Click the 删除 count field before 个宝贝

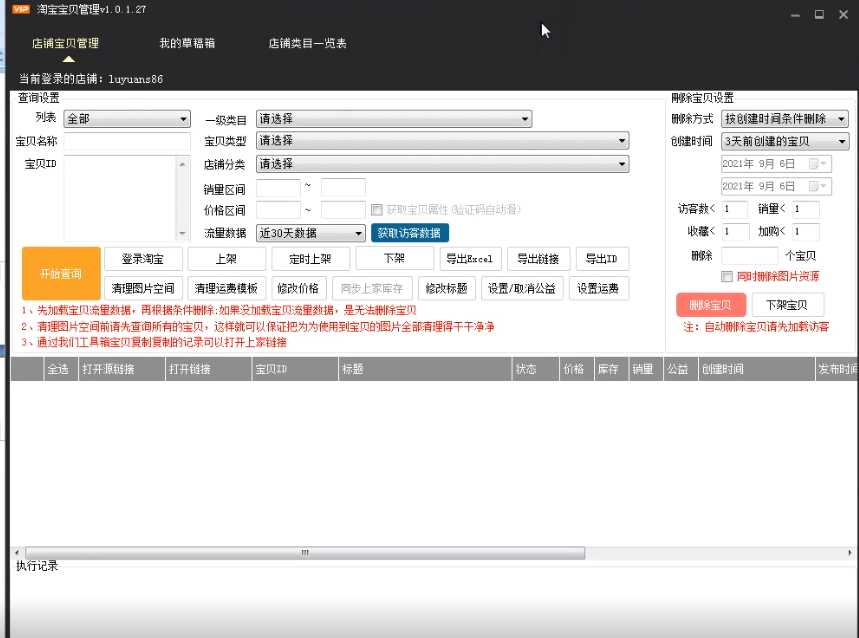pyautogui.click(x=749, y=256)
